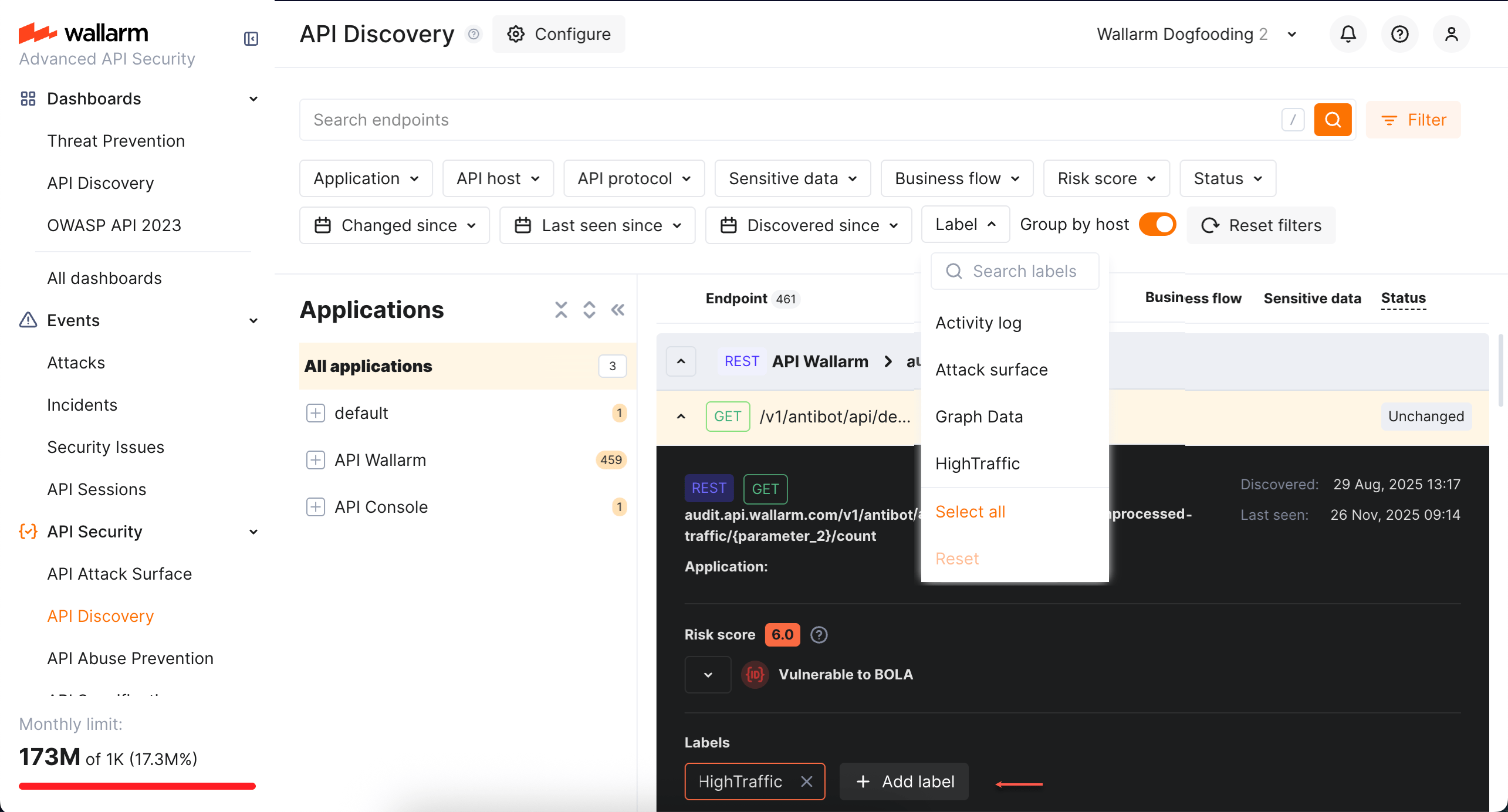Open the Risk score filter dropdown
The image size is (1508, 812).
tap(1106, 178)
